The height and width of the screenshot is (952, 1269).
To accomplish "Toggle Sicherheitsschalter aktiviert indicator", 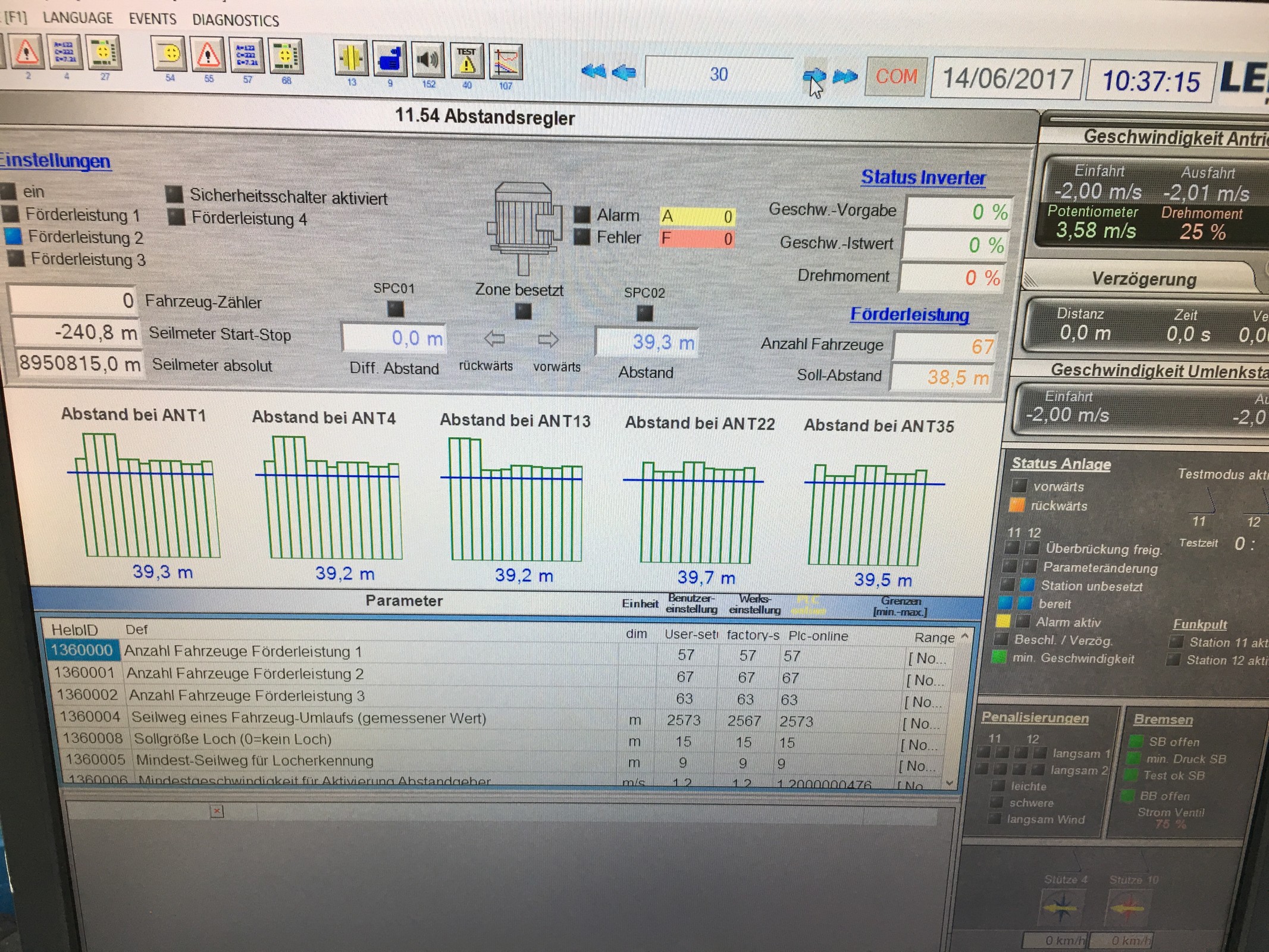I will 174,194.
